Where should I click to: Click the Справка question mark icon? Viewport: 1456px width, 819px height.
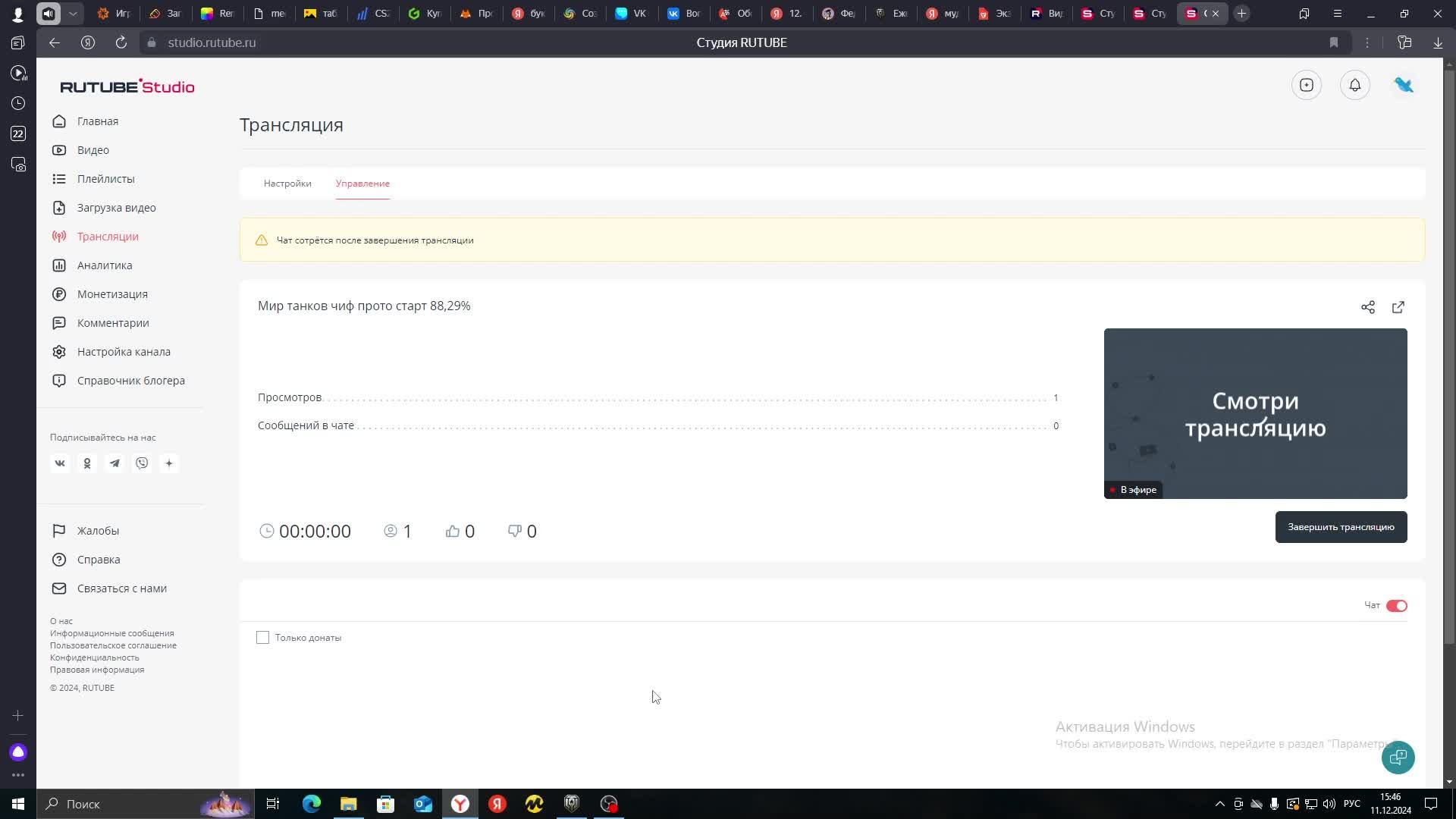tap(59, 560)
